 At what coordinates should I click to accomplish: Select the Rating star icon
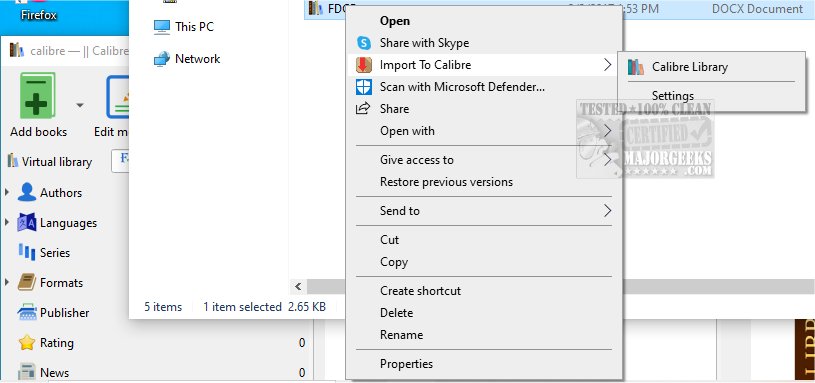[27, 342]
